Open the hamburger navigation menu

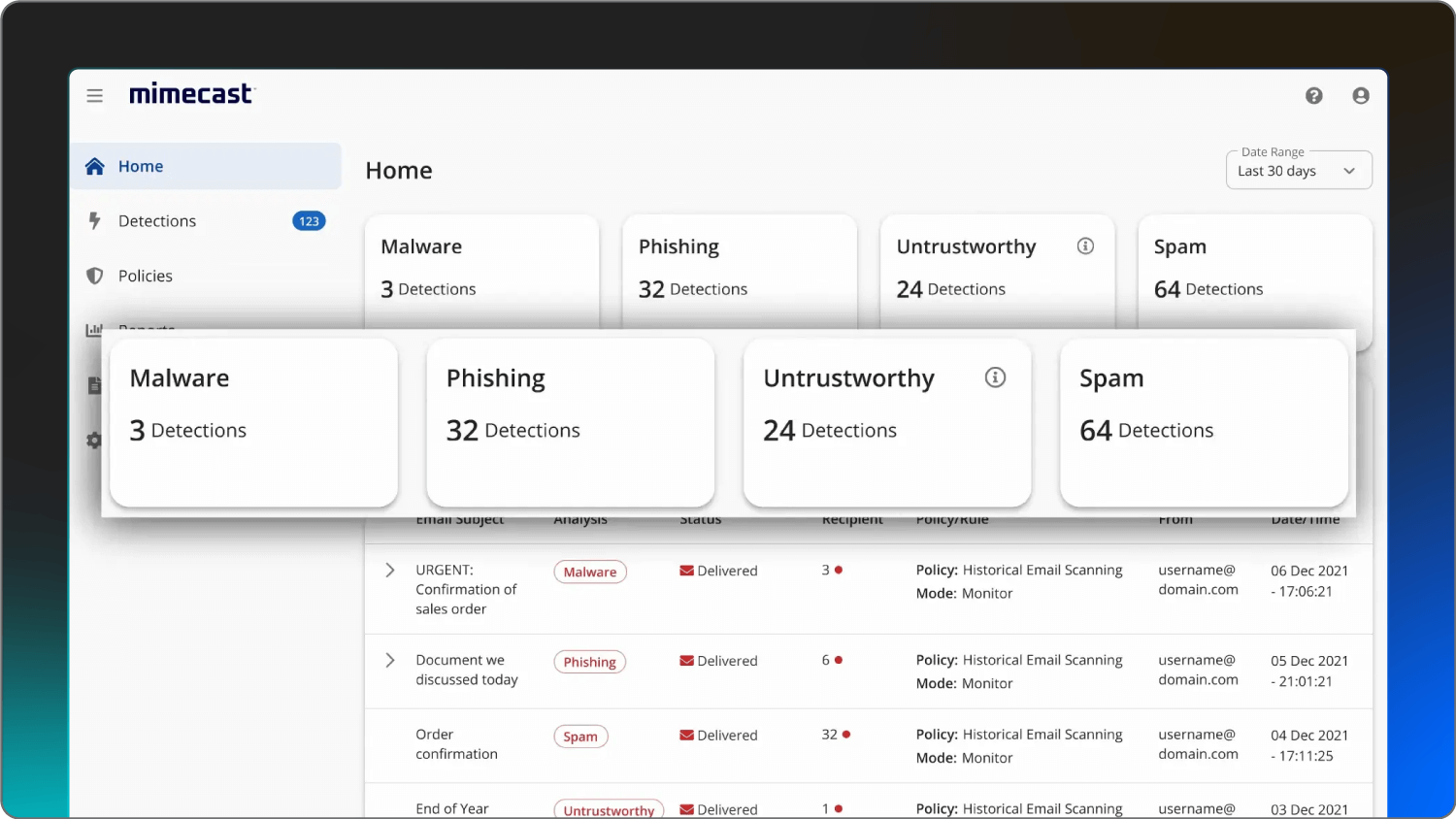(94, 95)
